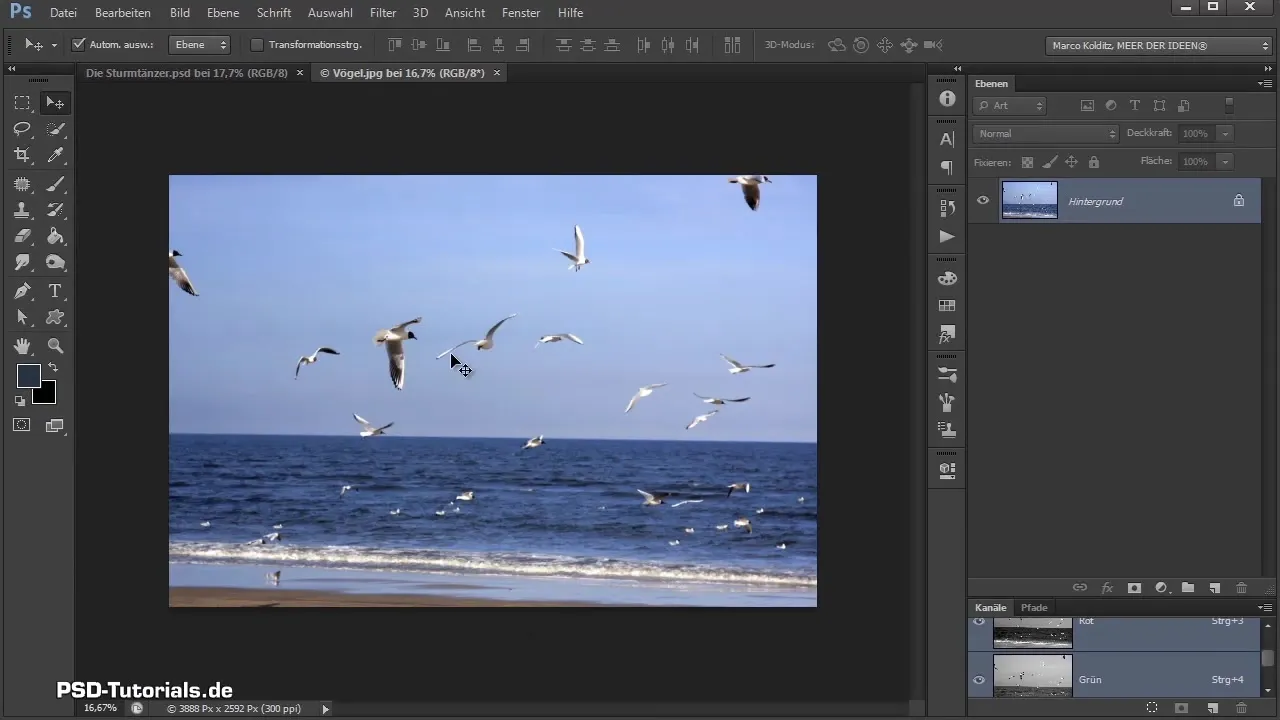Open the Ebenen panel flyout menu
The width and height of the screenshot is (1280, 720).
coord(1264,83)
